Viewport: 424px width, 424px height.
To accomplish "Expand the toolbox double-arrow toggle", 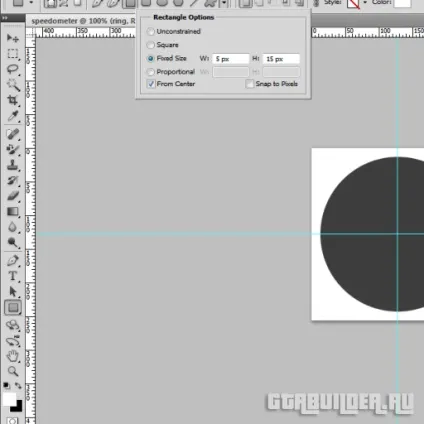I will click(5, 18).
